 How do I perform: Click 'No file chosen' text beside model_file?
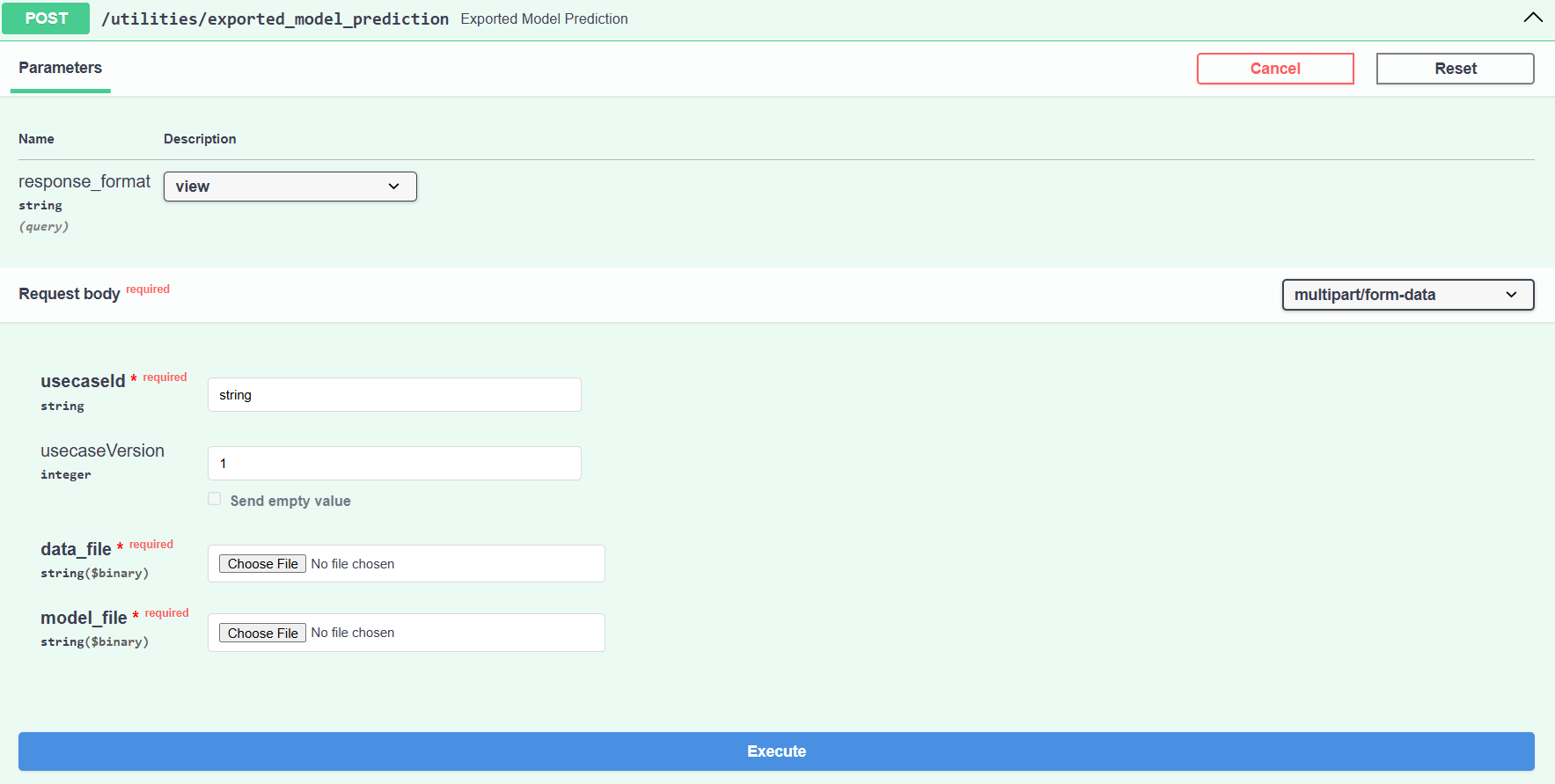353,633
